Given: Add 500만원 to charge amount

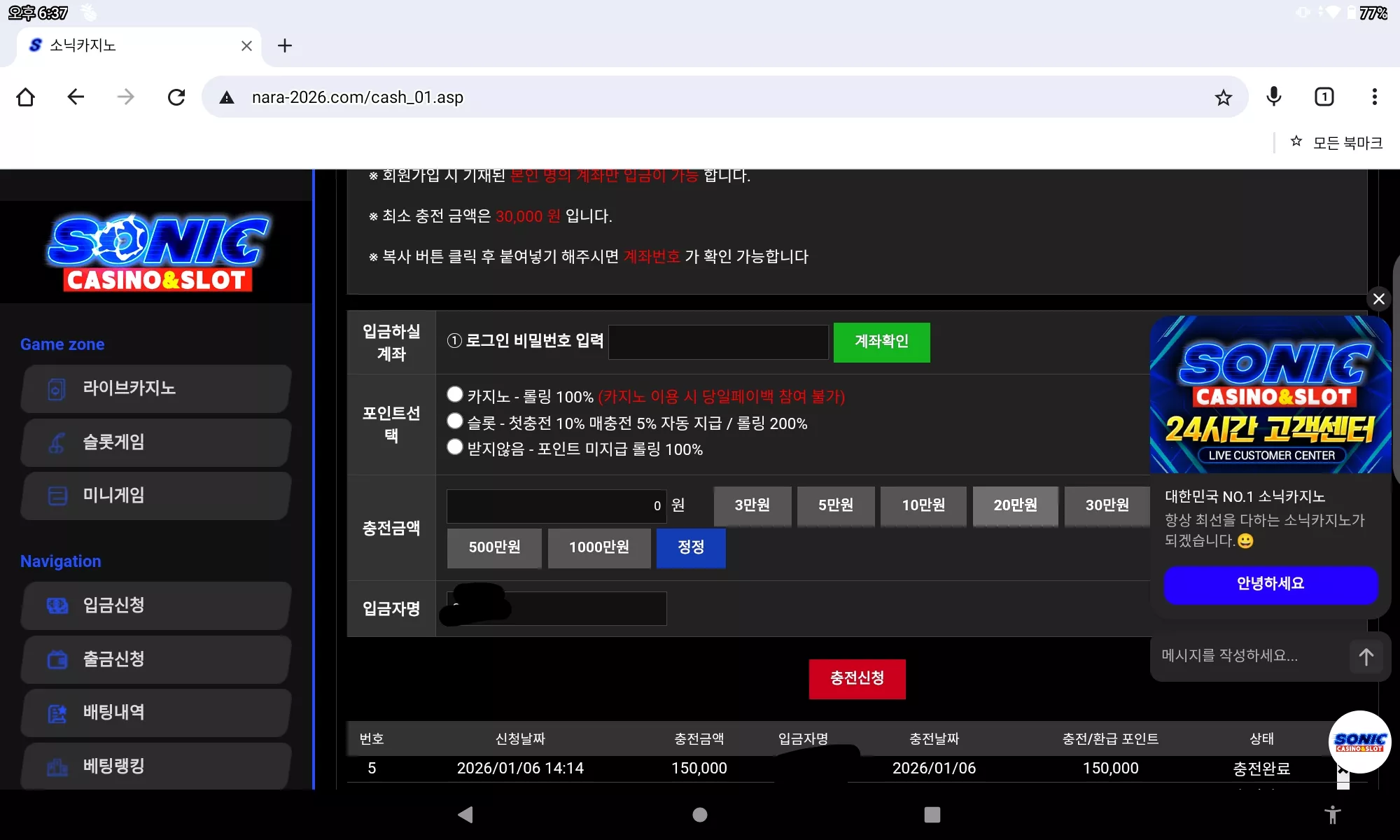Looking at the screenshot, I should coord(494,547).
